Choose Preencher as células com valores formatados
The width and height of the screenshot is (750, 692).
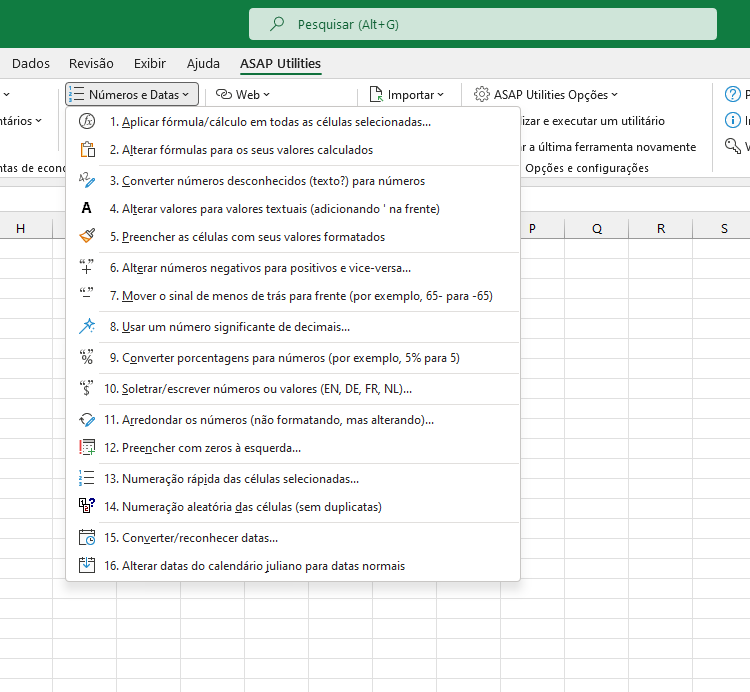click(x=293, y=237)
